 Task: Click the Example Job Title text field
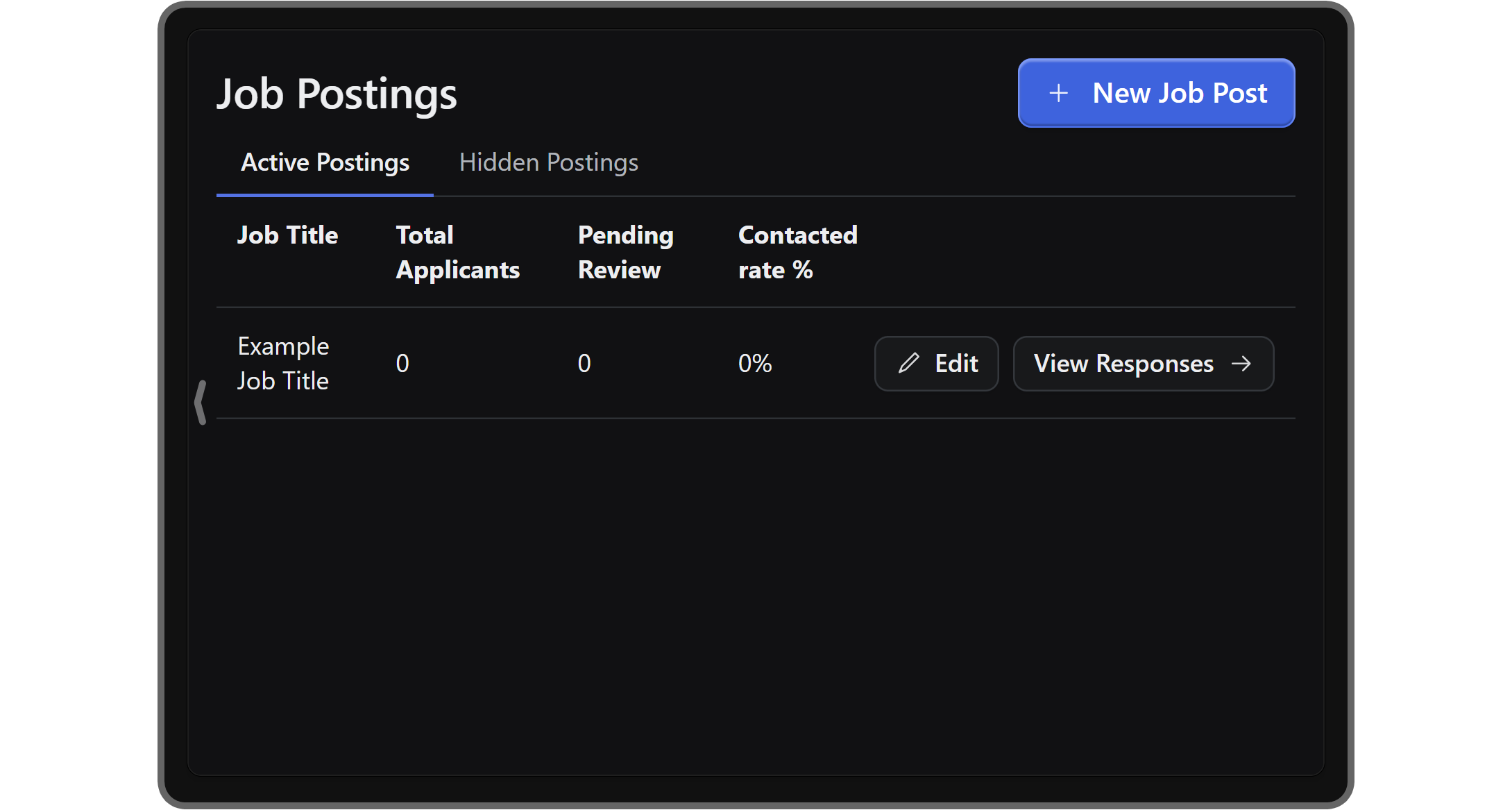point(283,363)
